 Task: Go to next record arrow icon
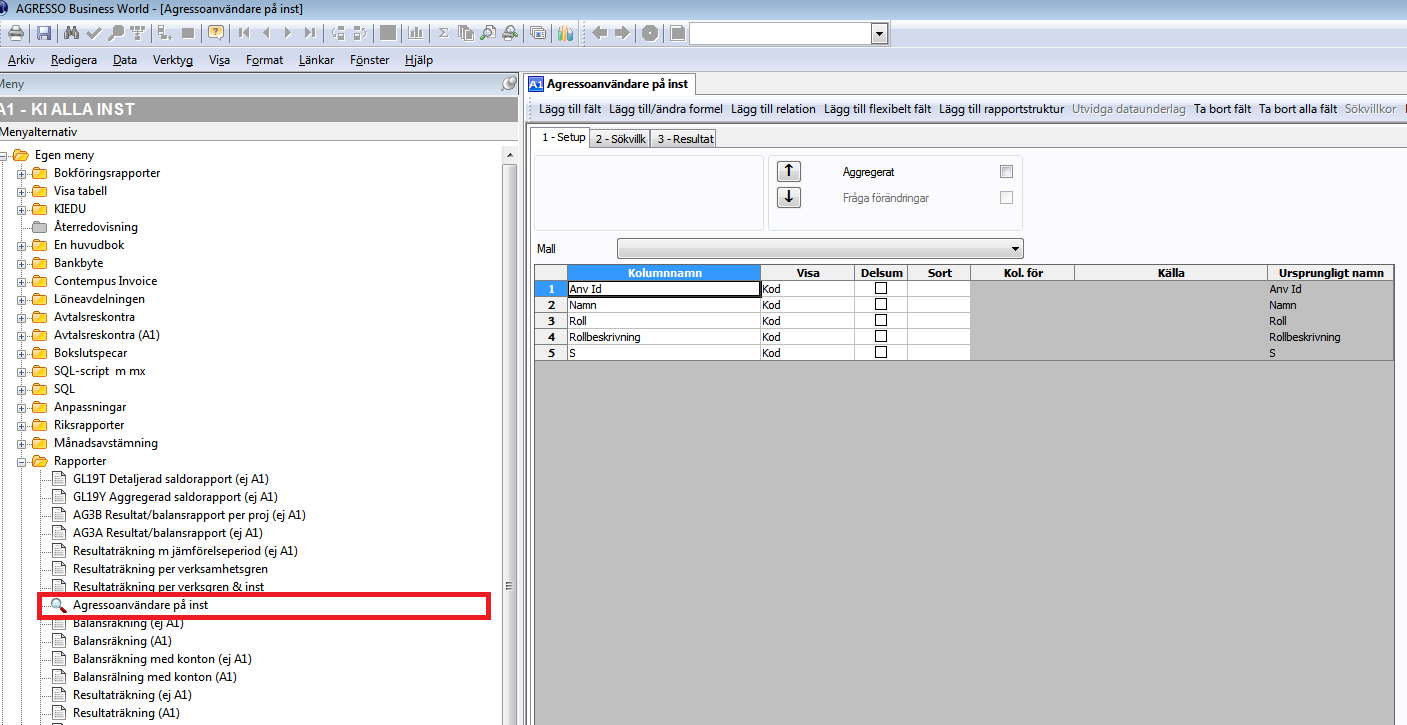[288, 33]
